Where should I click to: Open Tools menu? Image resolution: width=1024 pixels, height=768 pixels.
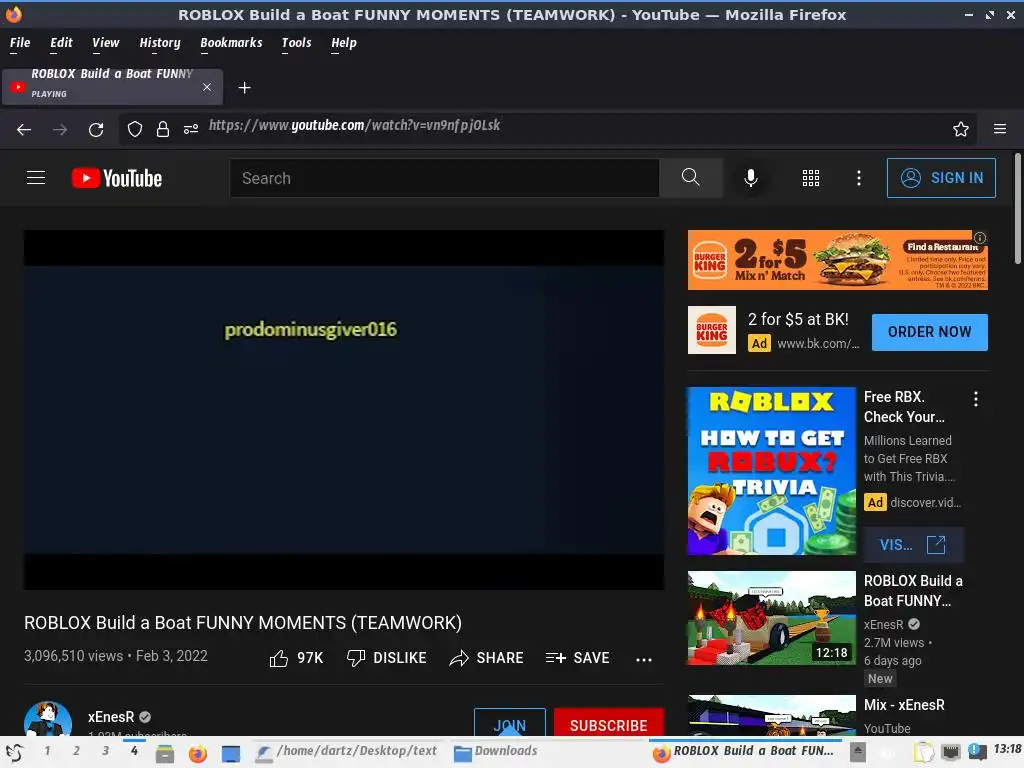point(296,43)
